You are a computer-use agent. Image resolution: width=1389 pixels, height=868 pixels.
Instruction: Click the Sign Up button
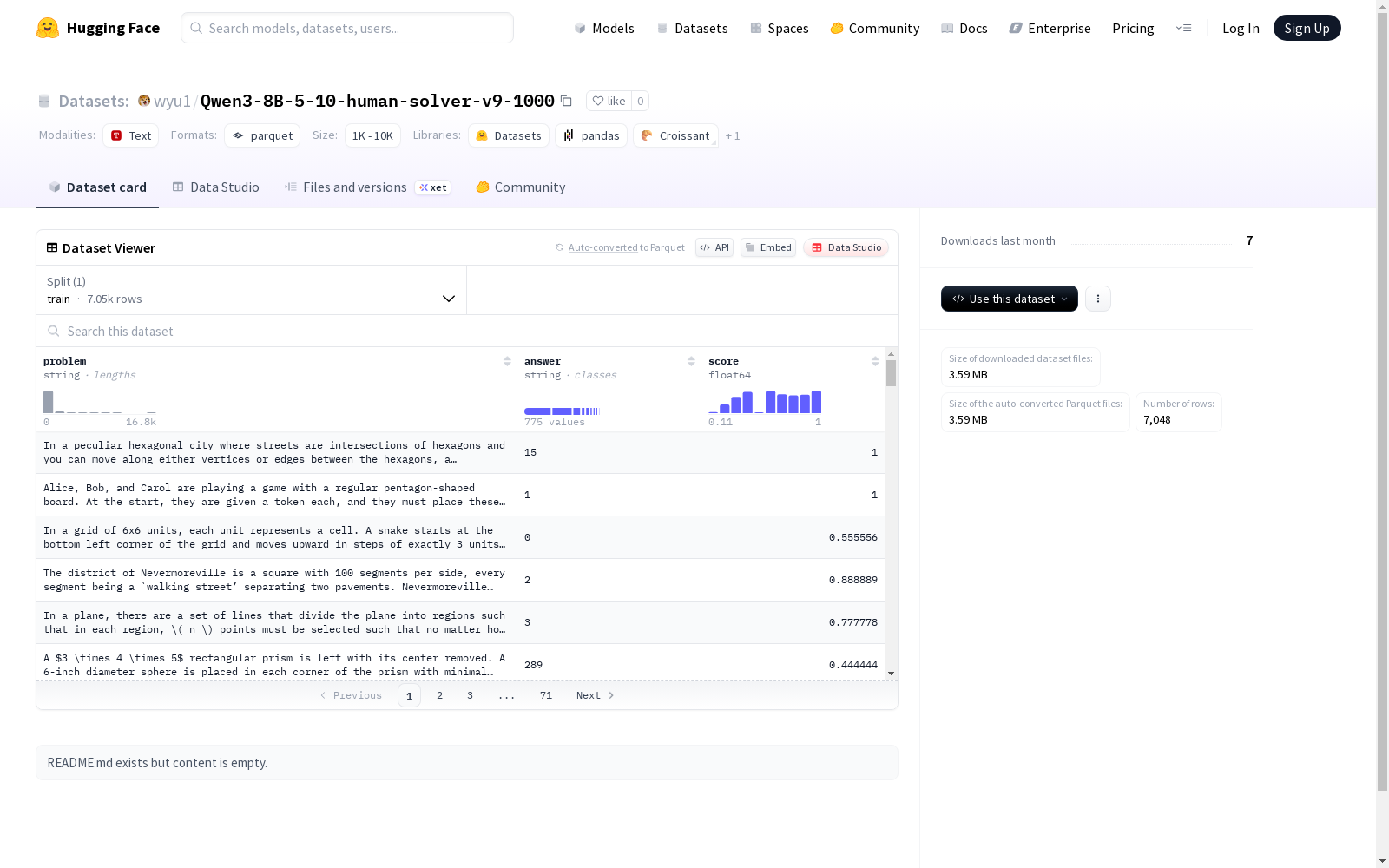point(1307,28)
